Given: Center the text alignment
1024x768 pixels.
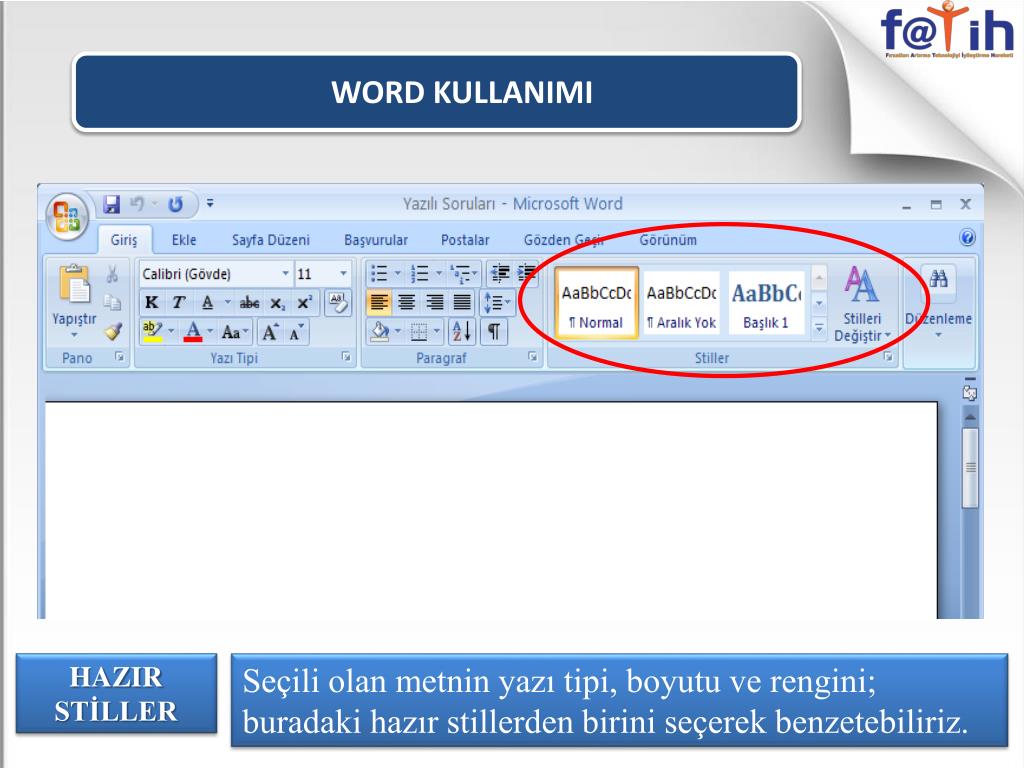Looking at the screenshot, I should coord(407,303).
